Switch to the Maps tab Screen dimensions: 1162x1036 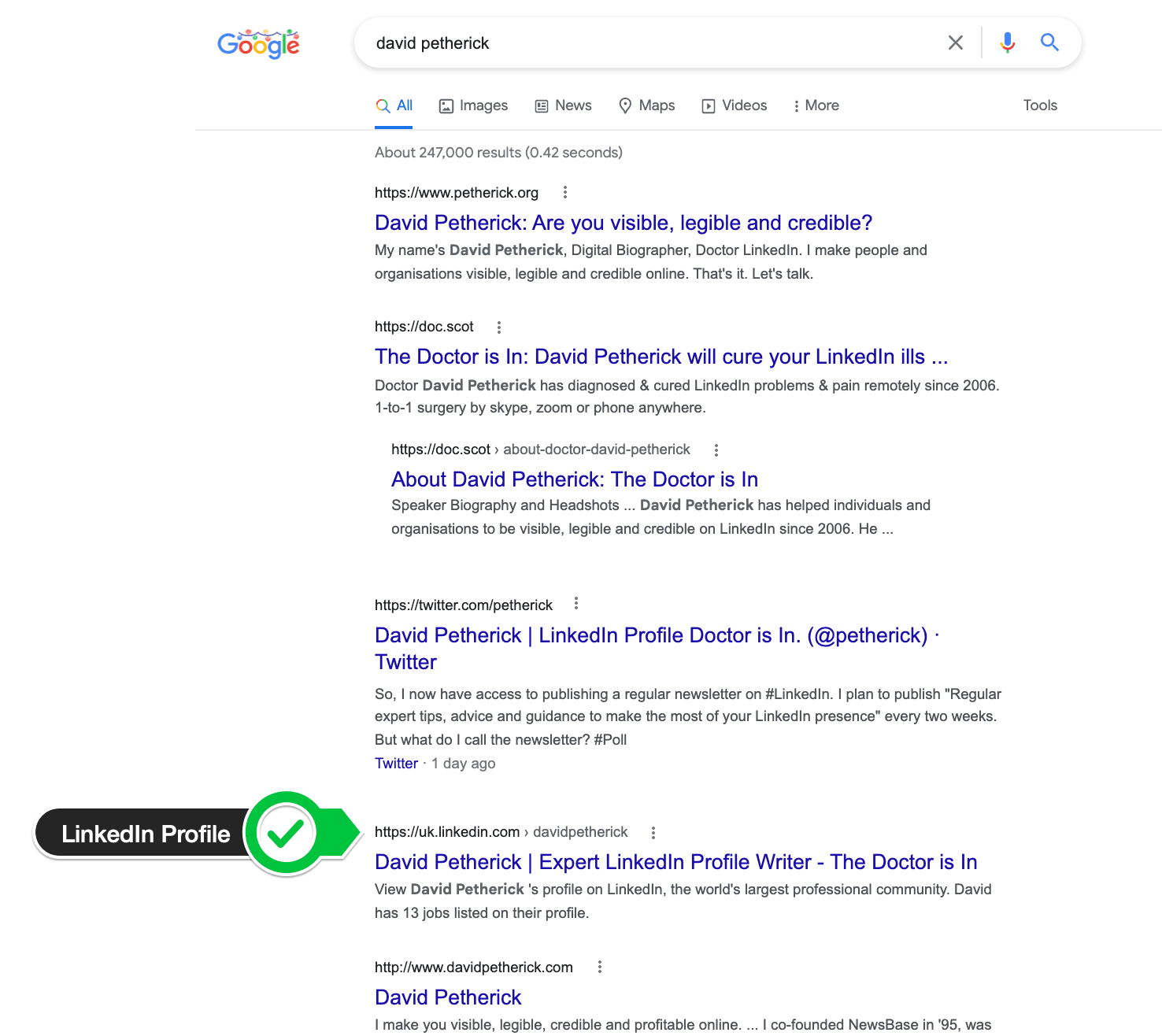coord(646,105)
